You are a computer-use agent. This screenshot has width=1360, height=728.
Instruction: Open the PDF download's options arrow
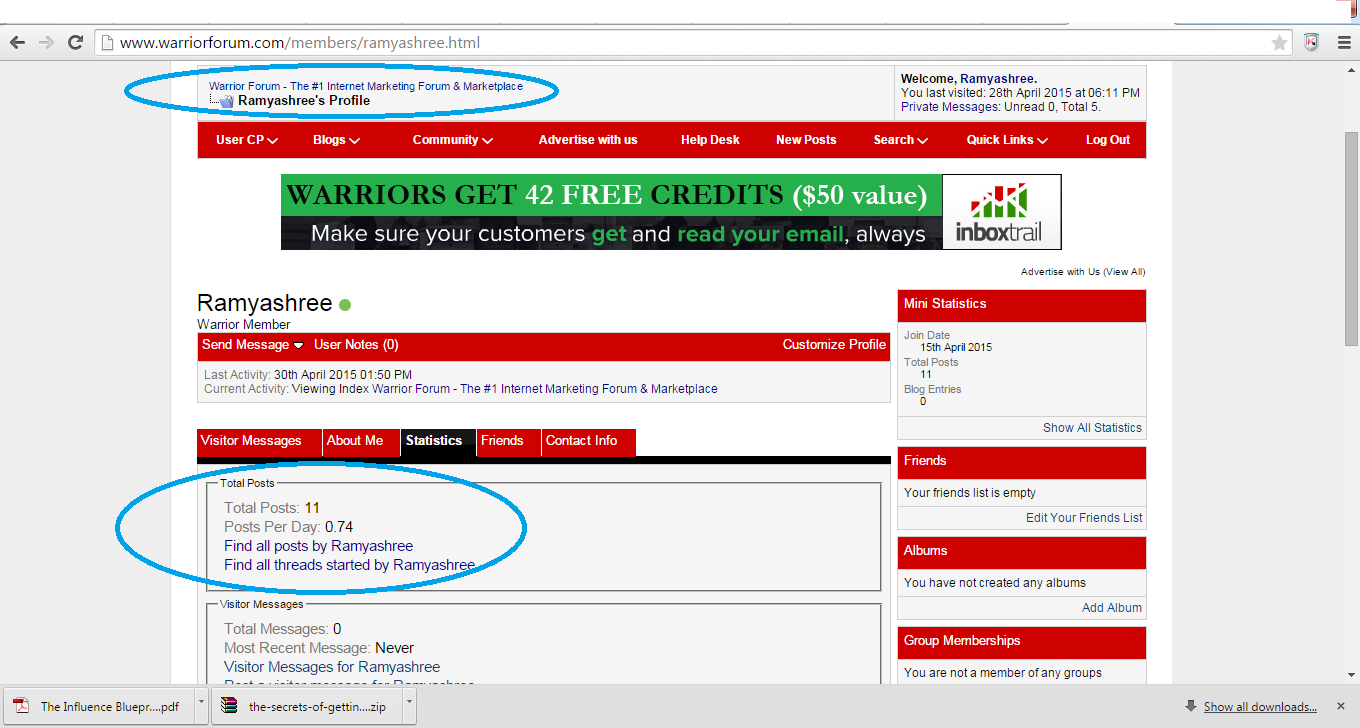click(201, 705)
